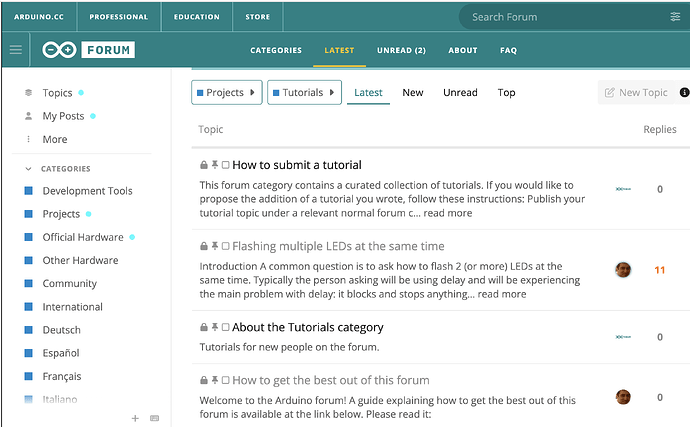
Task: Tick checkbox for Flashing multiple LEDs topic
Action: pos(225,246)
